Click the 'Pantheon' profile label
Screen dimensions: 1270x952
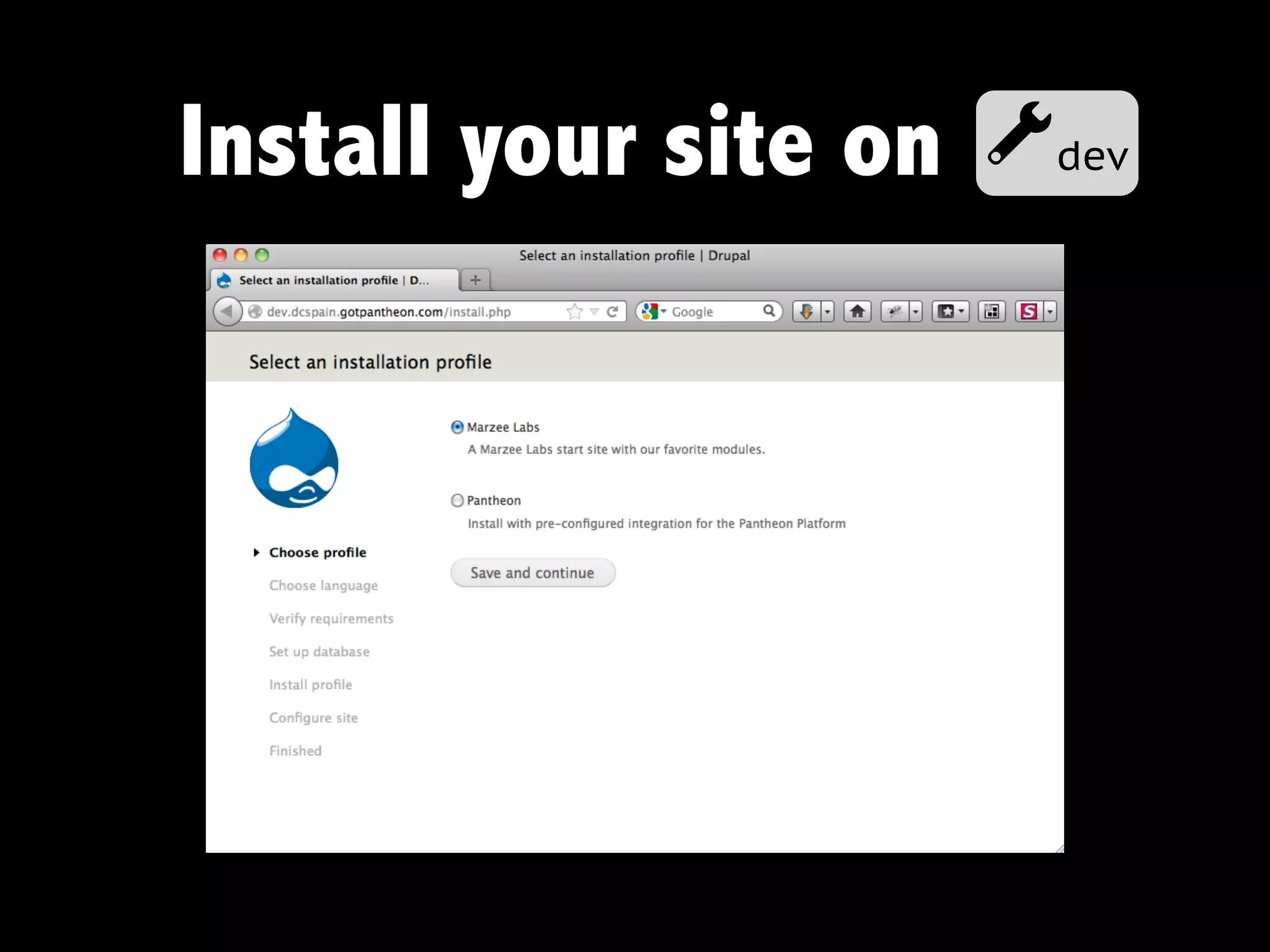point(494,500)
